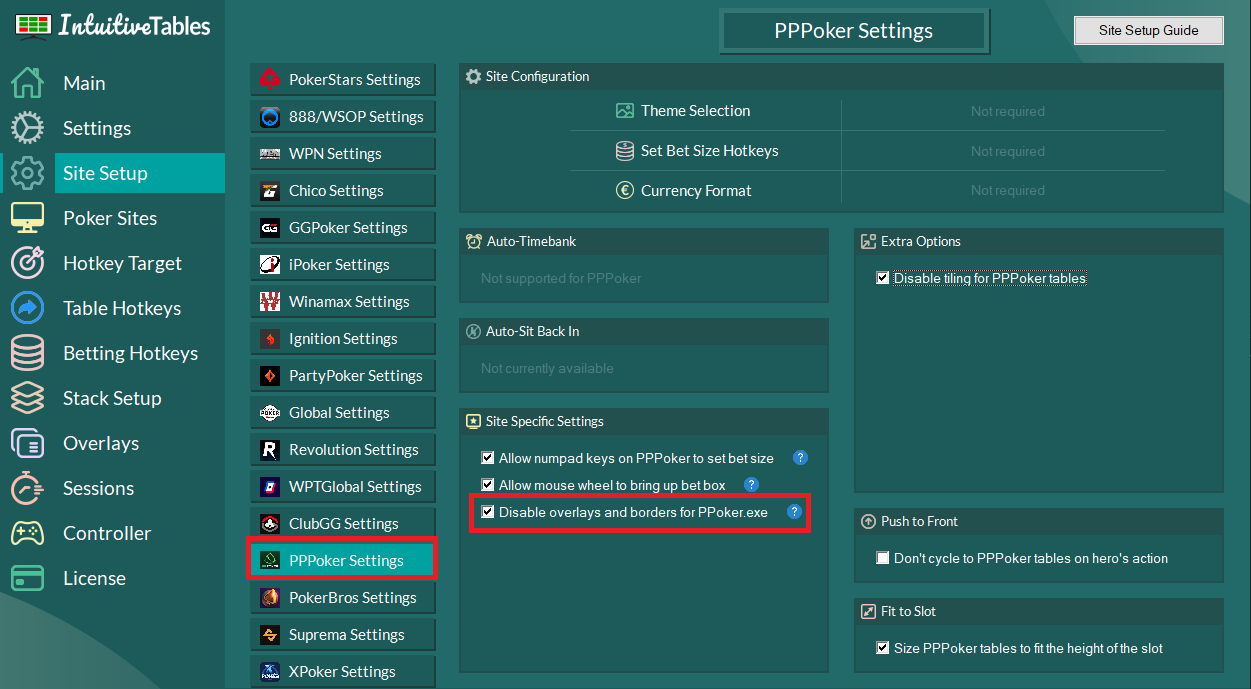
Task: Click the Main home icon
Action: (27, 83)
